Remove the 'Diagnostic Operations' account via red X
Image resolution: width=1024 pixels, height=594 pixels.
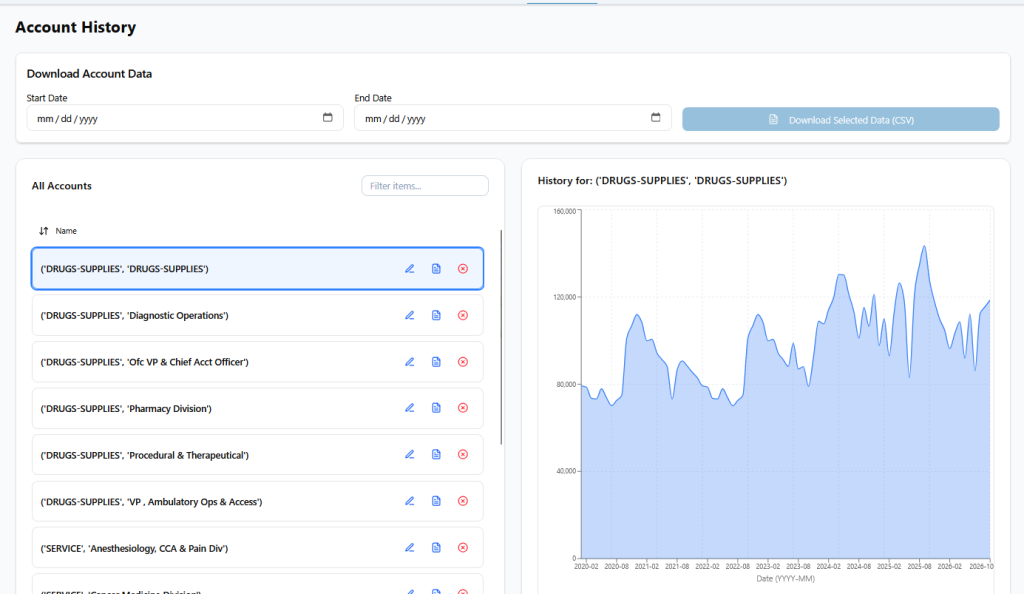(x=463, y=315)
